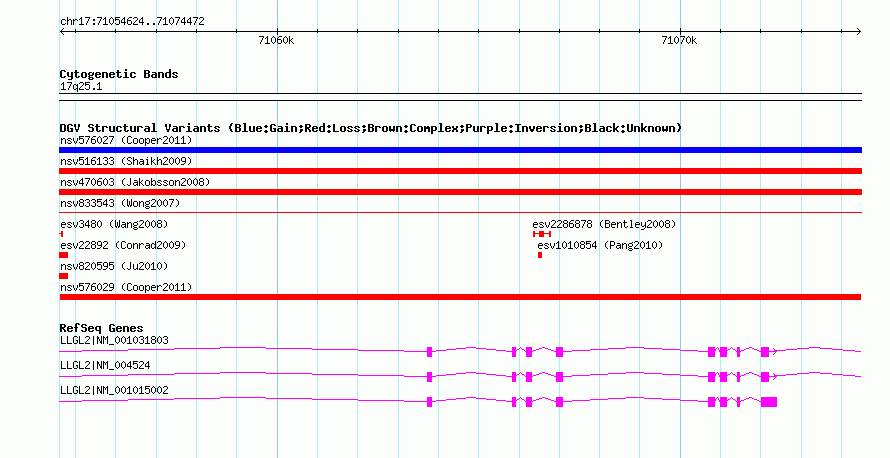Click the RefSeq Genes track title

click(x=102, y=328)
